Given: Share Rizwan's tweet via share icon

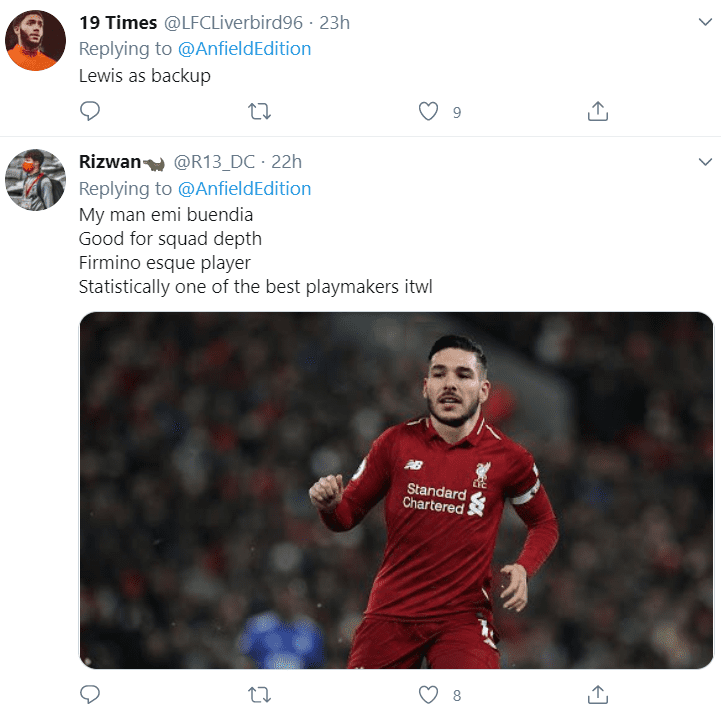Looking at the screenshot, I should tap(598, 694).
